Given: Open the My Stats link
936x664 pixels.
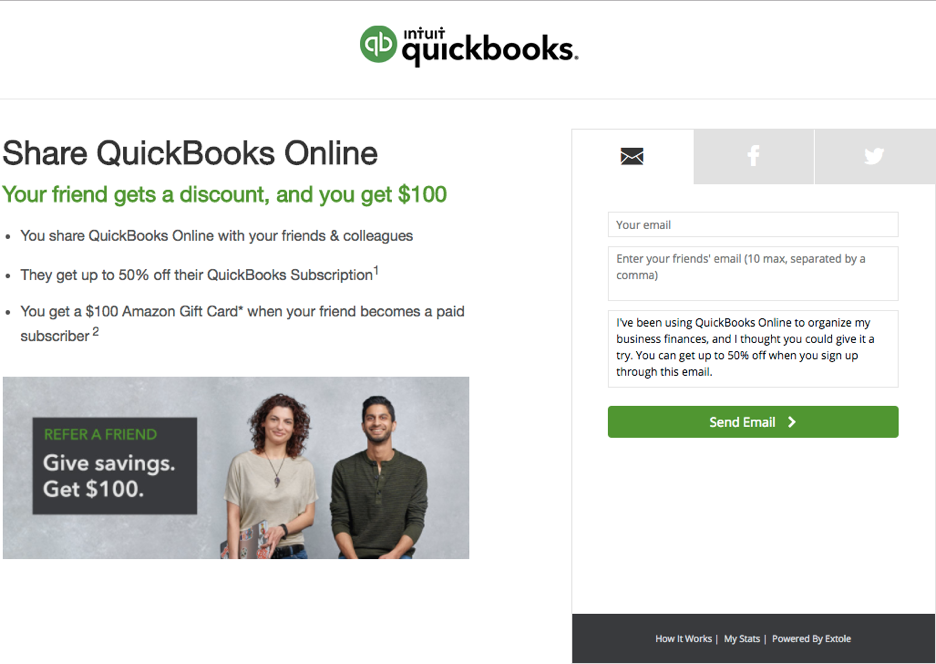Looking at the screenshot, I should pos(742,639).
